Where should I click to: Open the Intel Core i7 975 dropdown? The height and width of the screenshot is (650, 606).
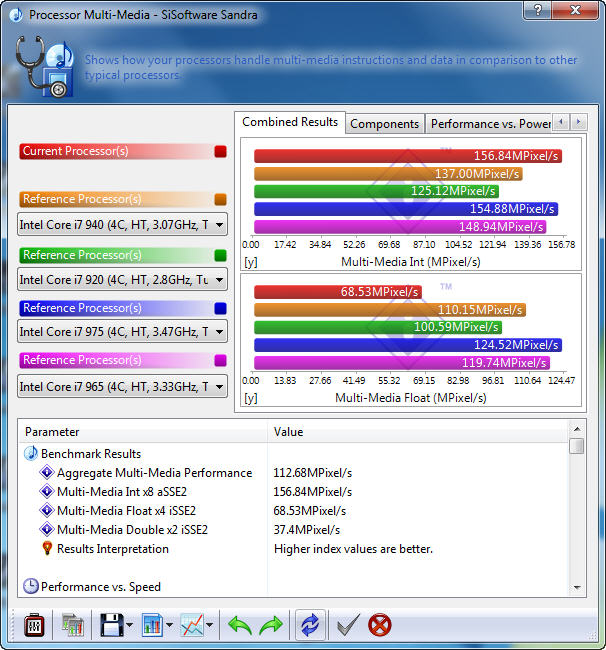(x=122, y=332)
